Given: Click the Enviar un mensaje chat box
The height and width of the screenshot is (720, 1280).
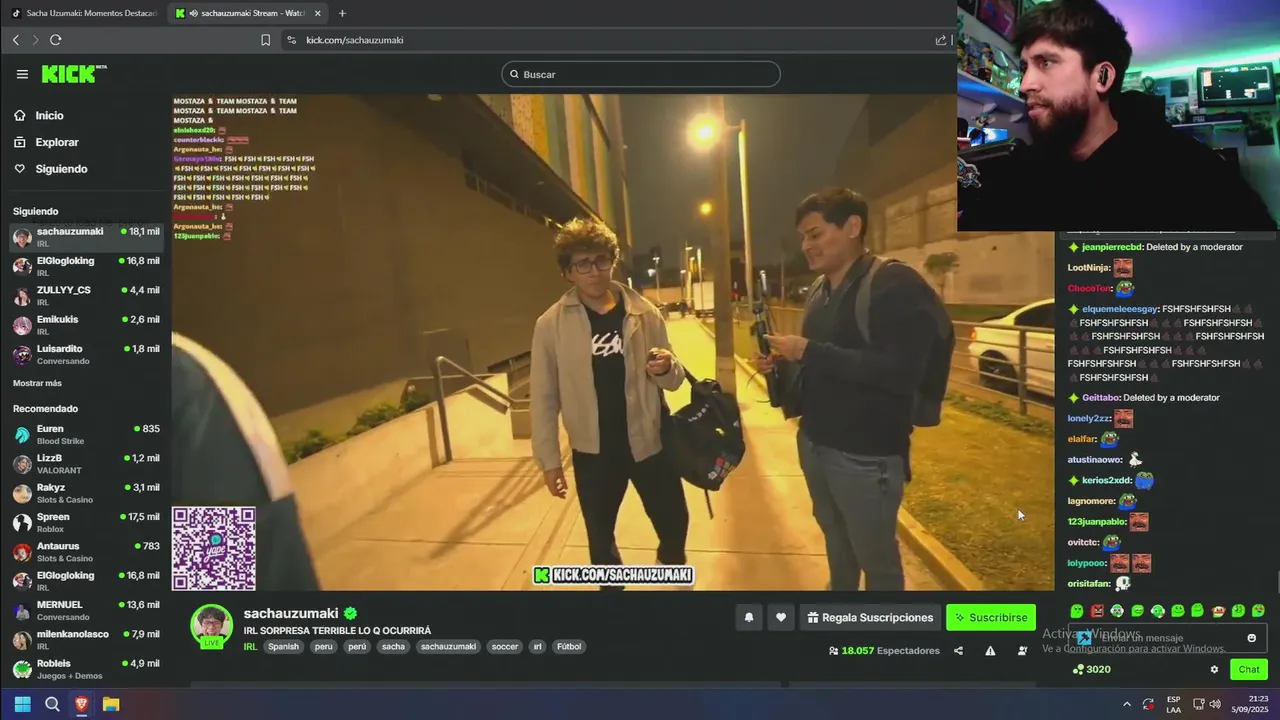Looking at the screenshot, I should point(1165,638).
